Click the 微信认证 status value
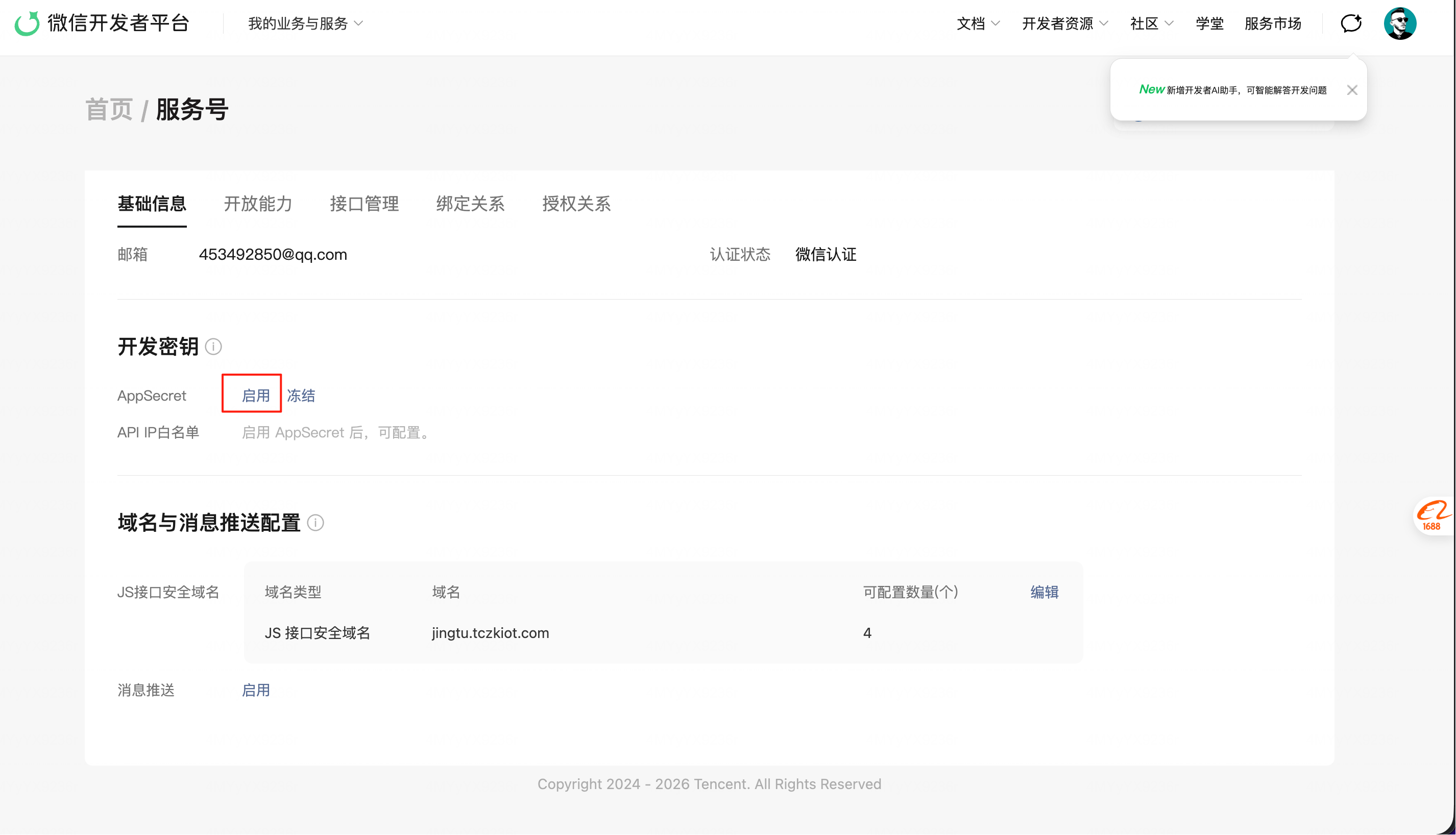Screen dimensions: 1456x835 coord(826,255)
